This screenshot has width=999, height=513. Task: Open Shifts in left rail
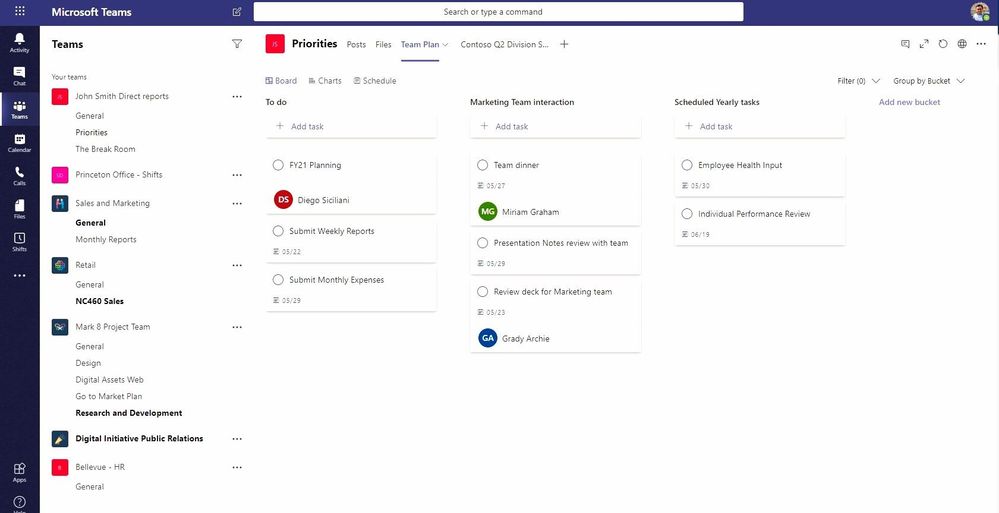(x=20, y=242)
